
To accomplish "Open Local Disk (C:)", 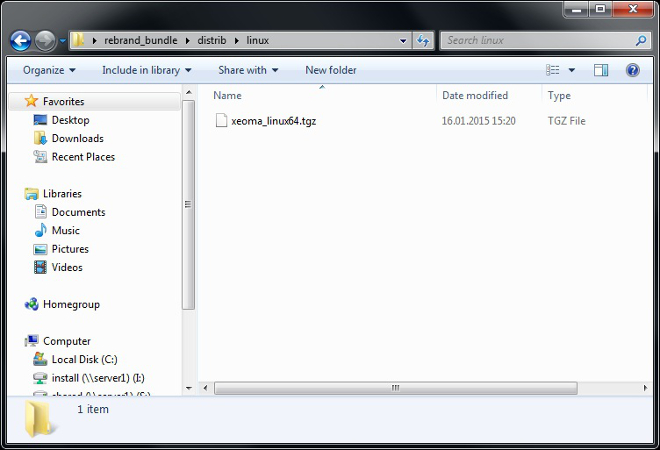I will tap(84, 359).
